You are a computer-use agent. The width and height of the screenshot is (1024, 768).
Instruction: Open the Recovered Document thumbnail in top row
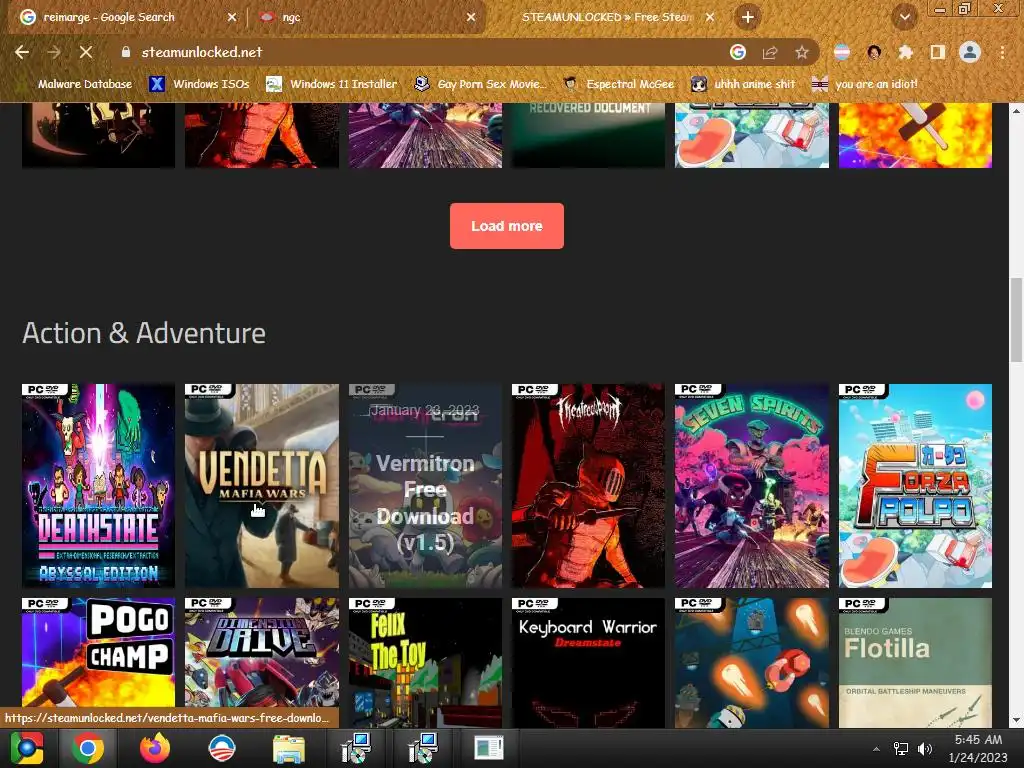tap(588, 135)
